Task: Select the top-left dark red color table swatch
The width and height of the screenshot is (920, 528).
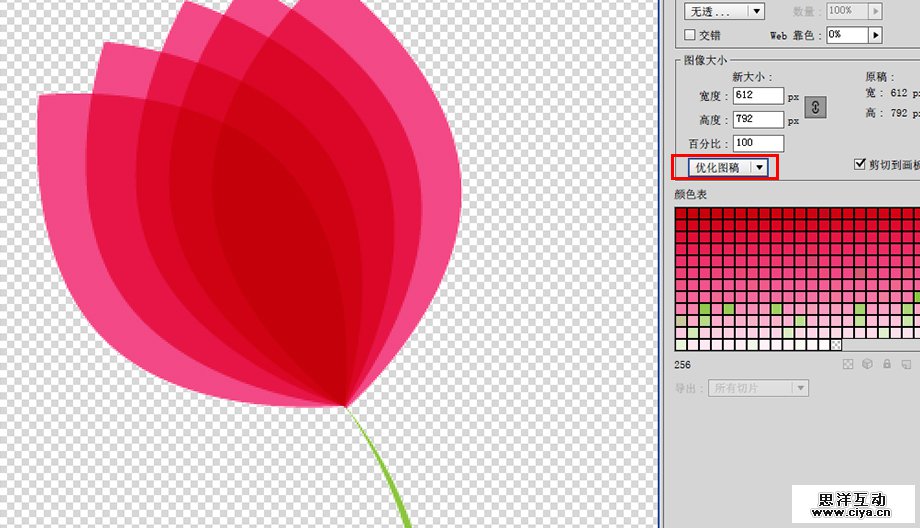Action: coord(681,213)
